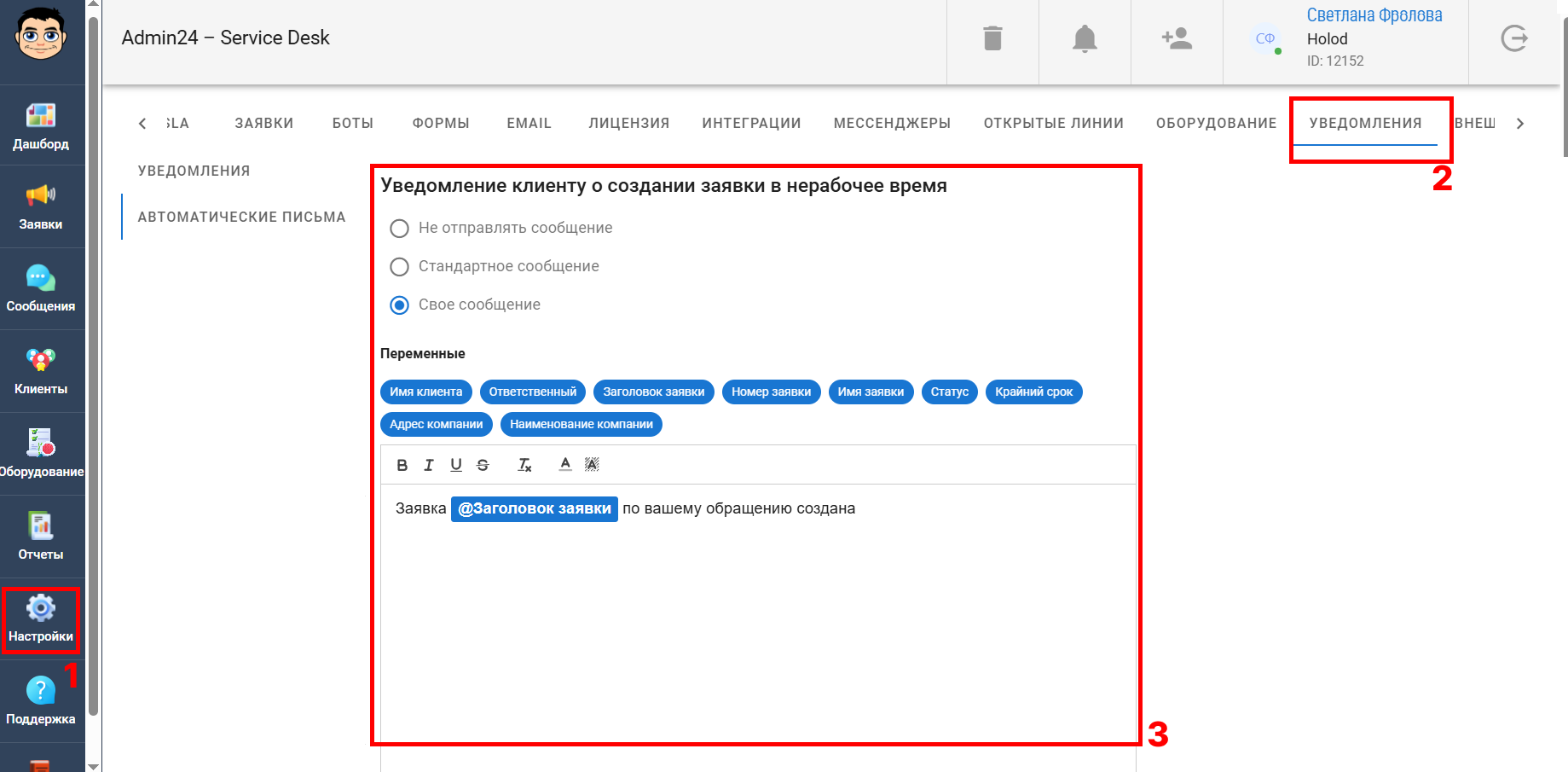Show more tabs with right chevron
The height and width of the screenshot is (772, 1568).
[x=1519, y=124]
